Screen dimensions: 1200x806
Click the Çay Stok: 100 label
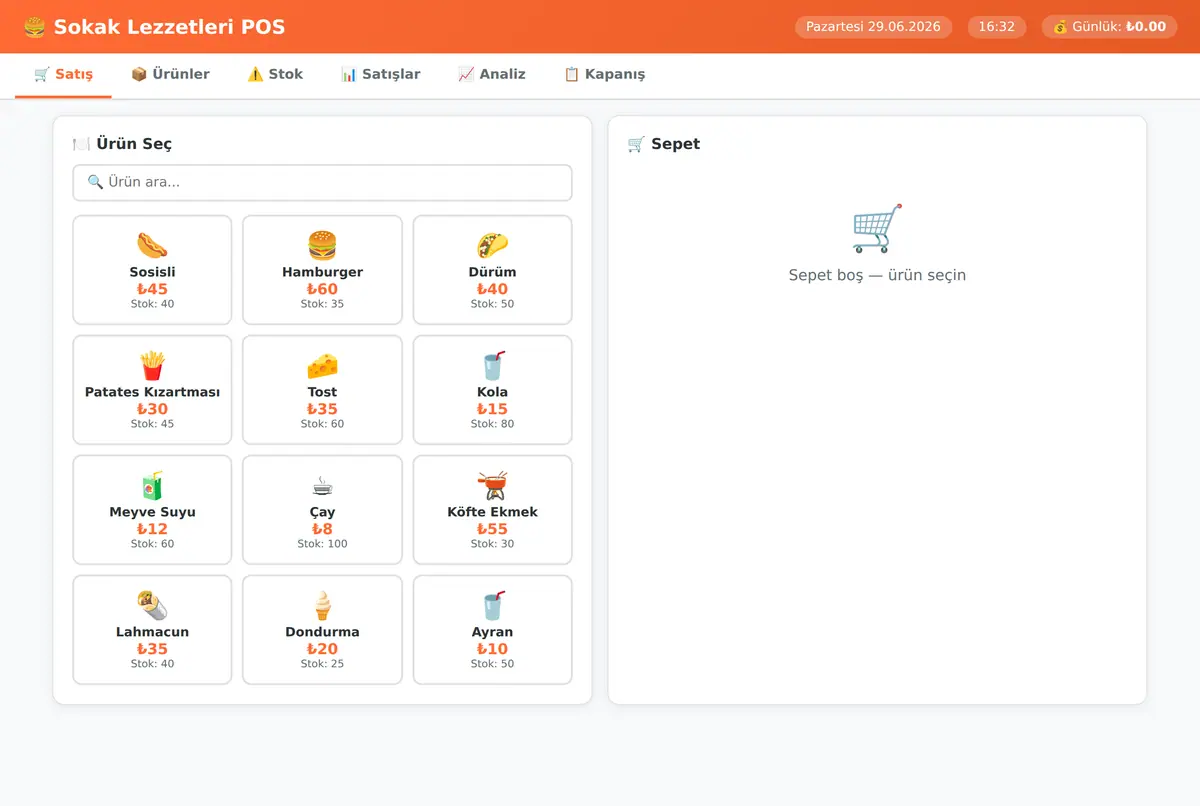click(322, 544)
